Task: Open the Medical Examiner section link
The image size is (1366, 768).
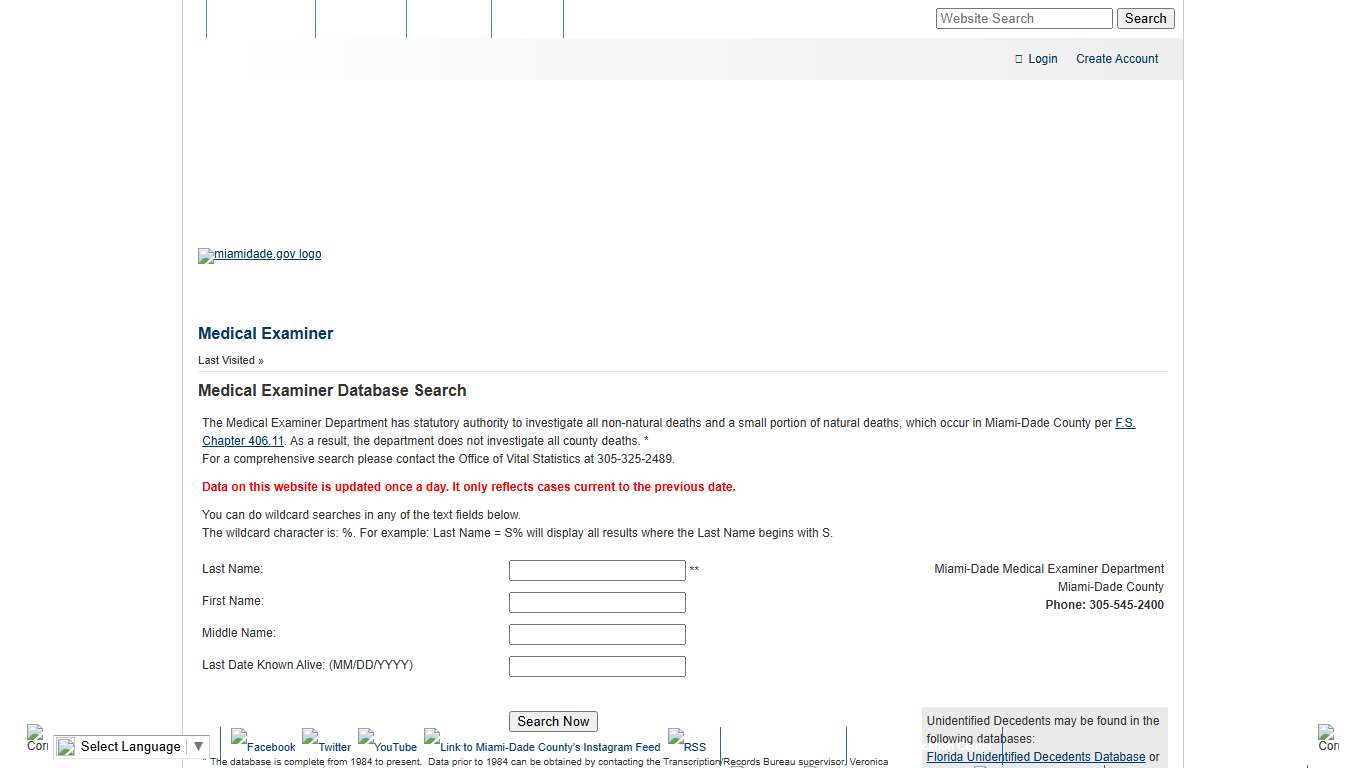Action: point(265,333)
